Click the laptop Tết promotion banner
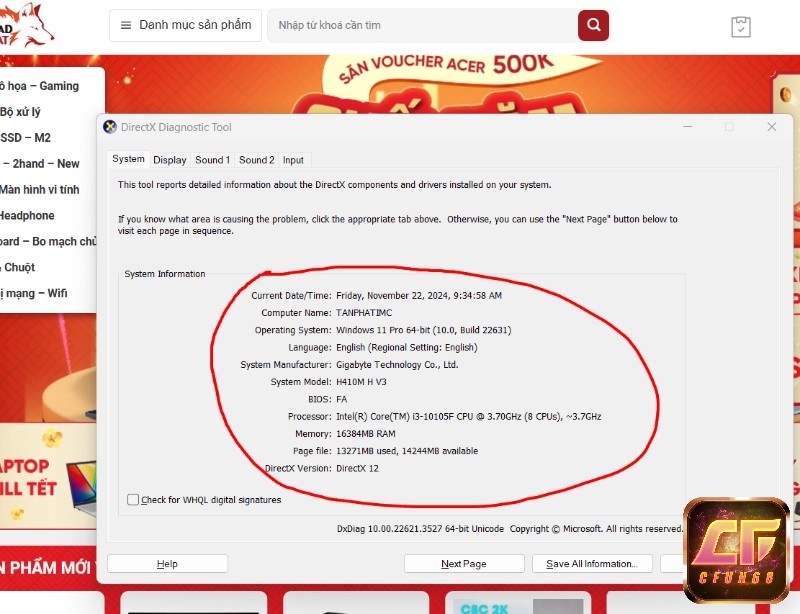 pos(48,477)
